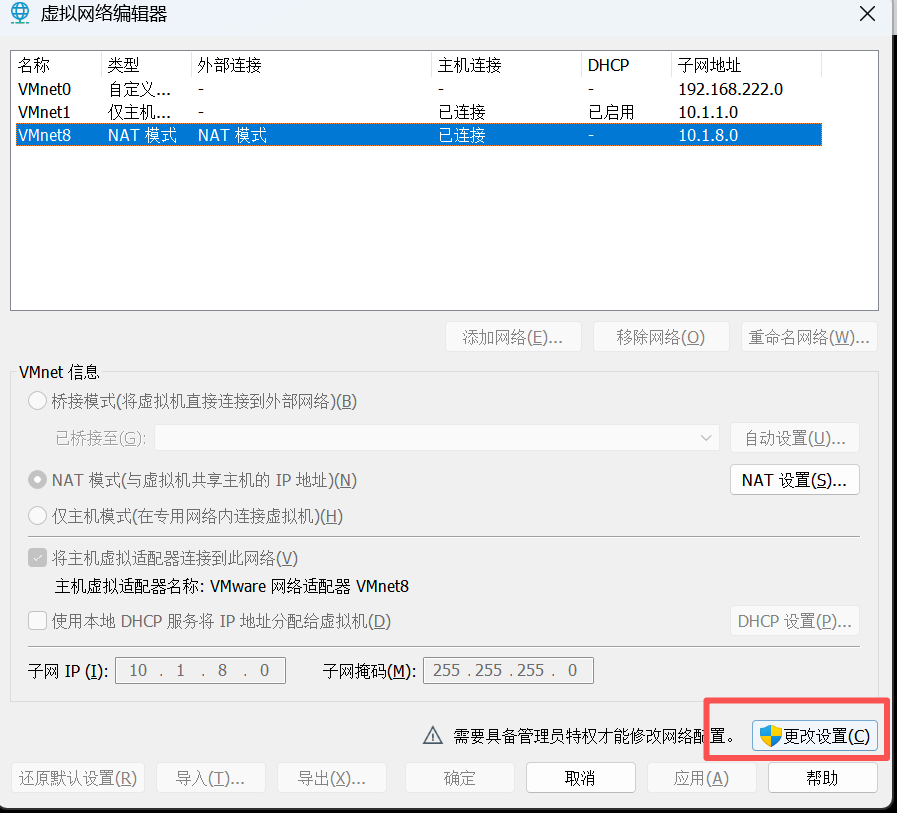
Task: Select the VMnet0 network row
Action: click(419, 89)
